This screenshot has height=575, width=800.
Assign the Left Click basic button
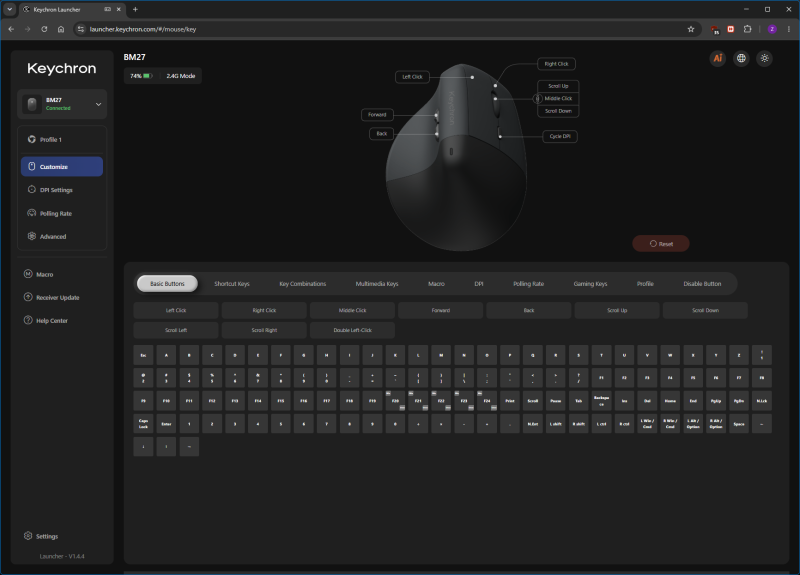click(x=176, y=310)
